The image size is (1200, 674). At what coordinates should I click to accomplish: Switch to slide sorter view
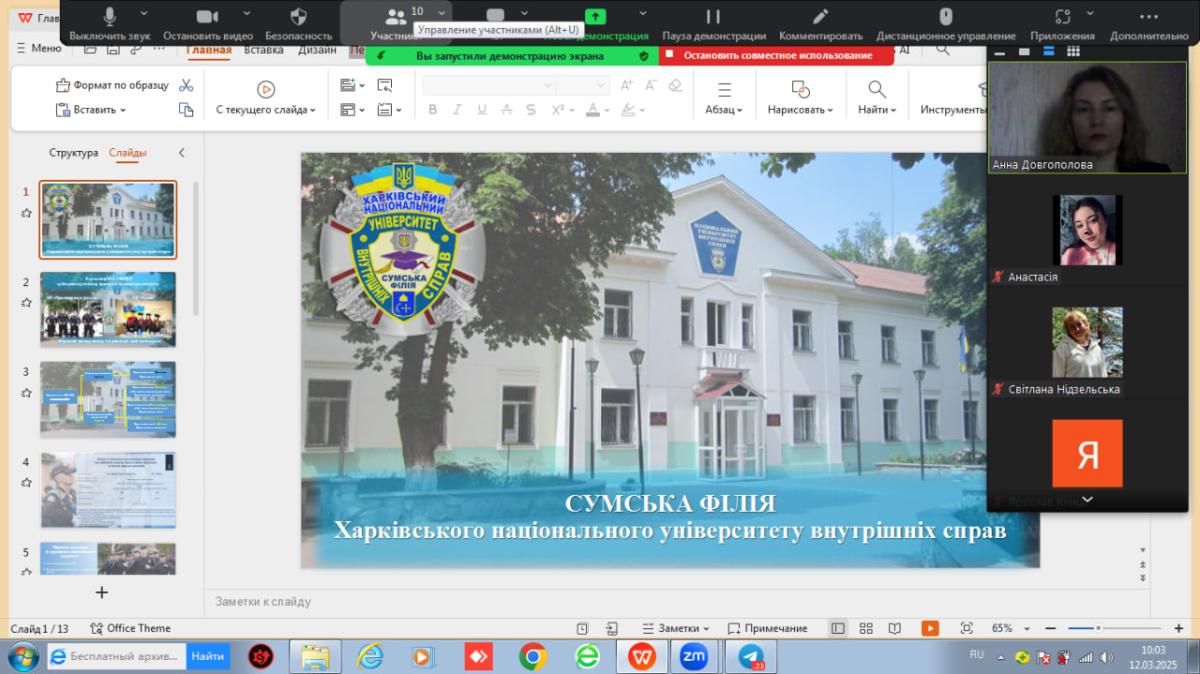pyautogui.click(x=866, y=628)
